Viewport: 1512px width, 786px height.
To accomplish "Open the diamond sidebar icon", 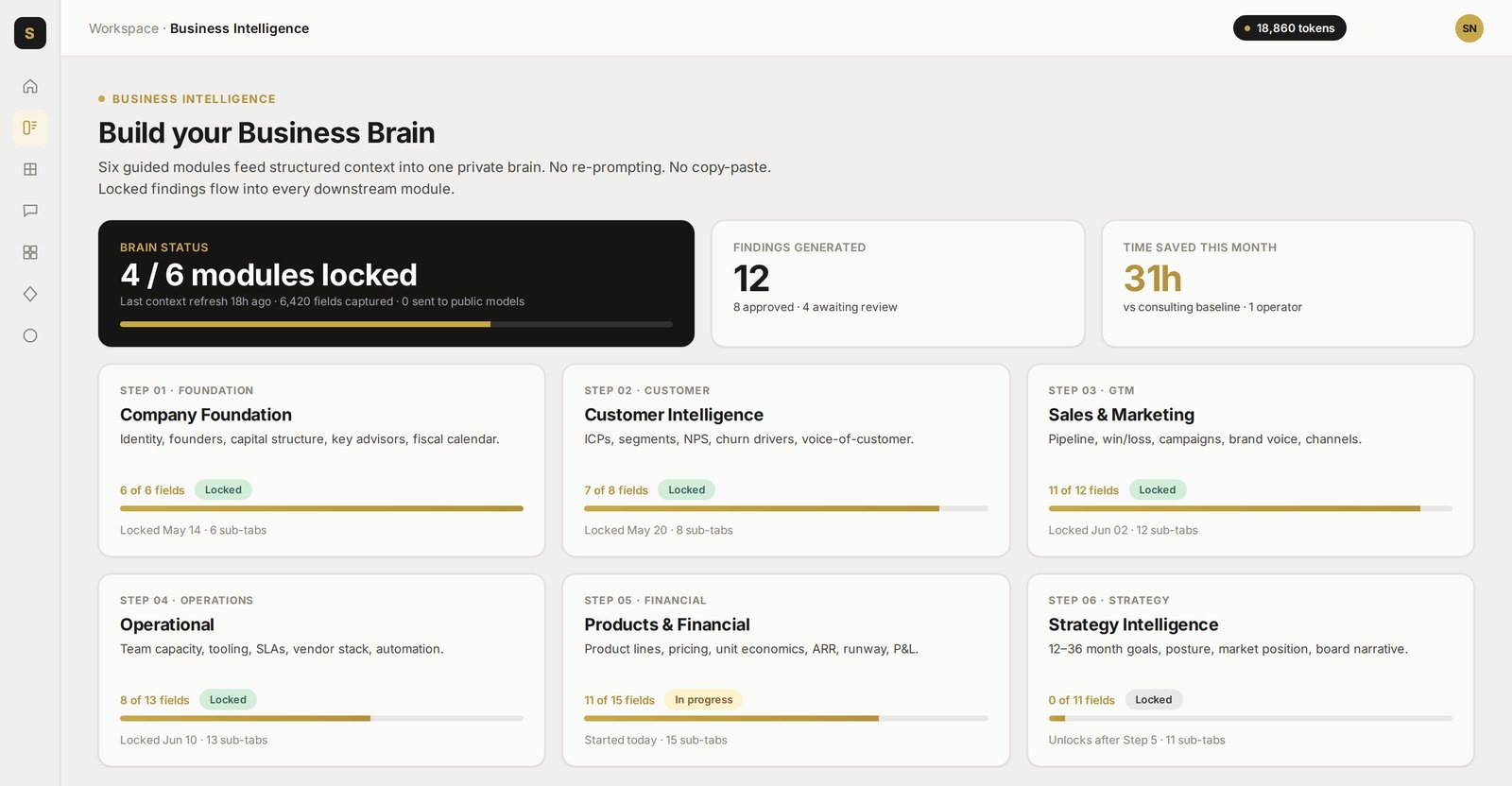I will pyautogui.click(x=30, y=294).
